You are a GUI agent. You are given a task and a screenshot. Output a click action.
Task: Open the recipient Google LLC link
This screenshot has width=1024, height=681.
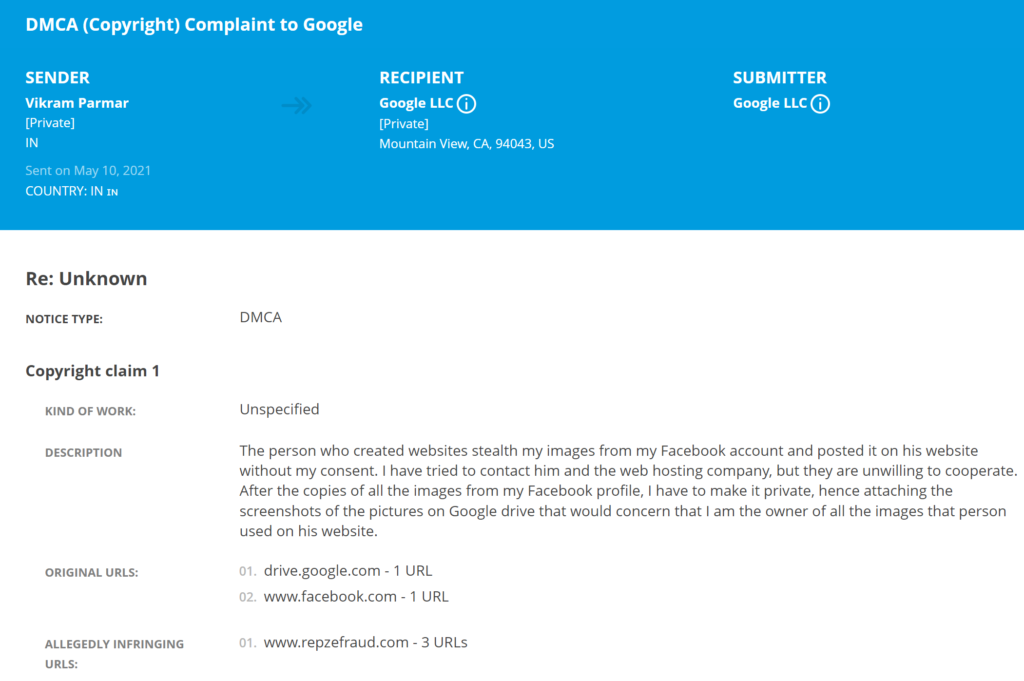pos(416,103)
